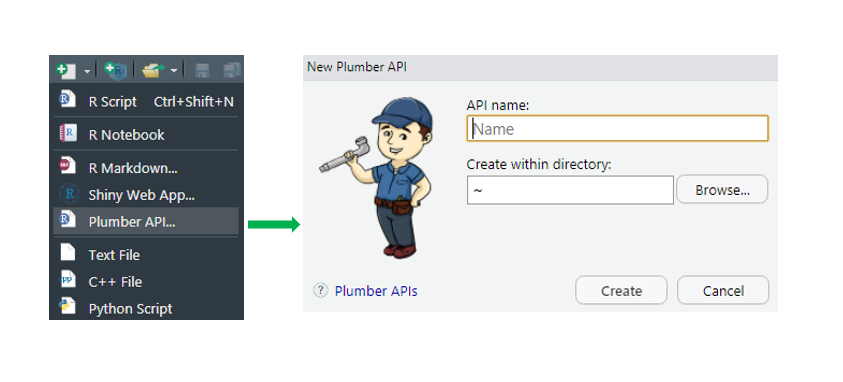This screenshot has height=382, width=843.
Task: Click the Browse... button
Action: [722, 190]
